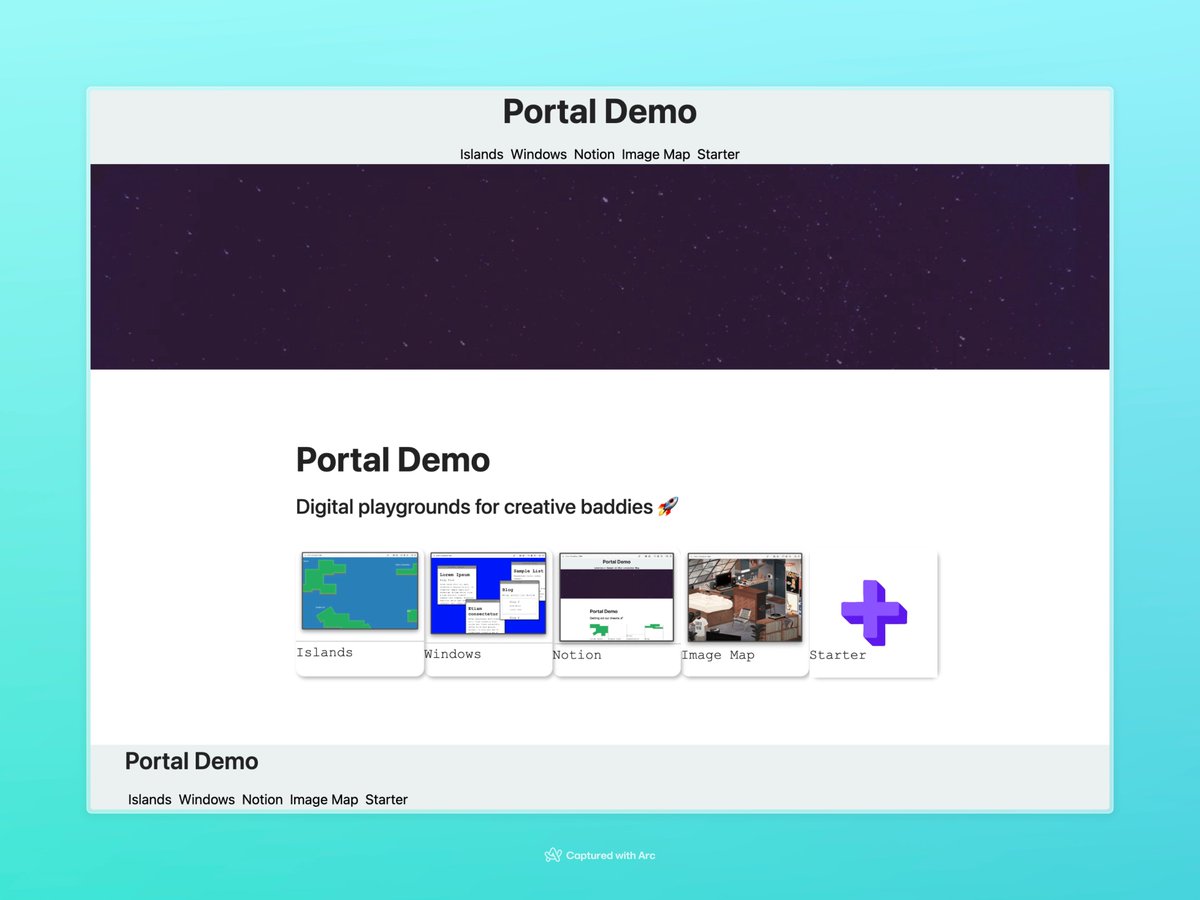Open Notion link in footer navigation

(262, 799)
